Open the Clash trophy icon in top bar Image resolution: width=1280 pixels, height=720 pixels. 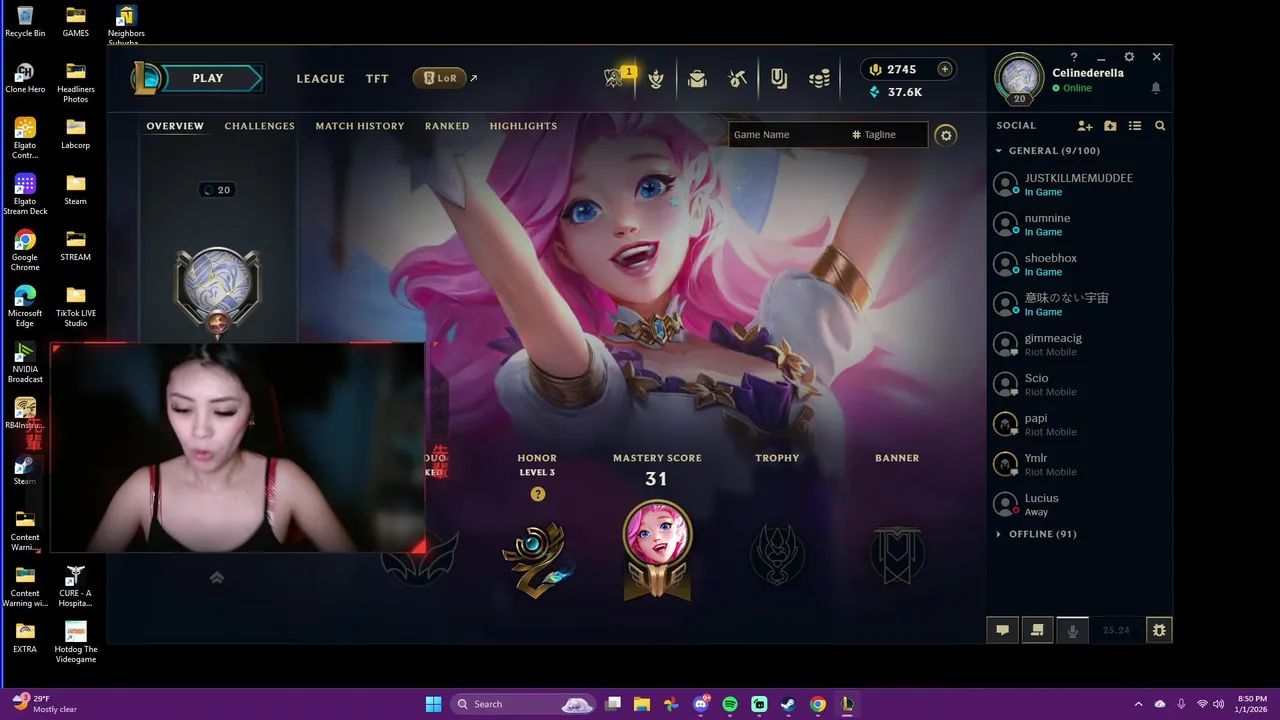click(656, 78)
